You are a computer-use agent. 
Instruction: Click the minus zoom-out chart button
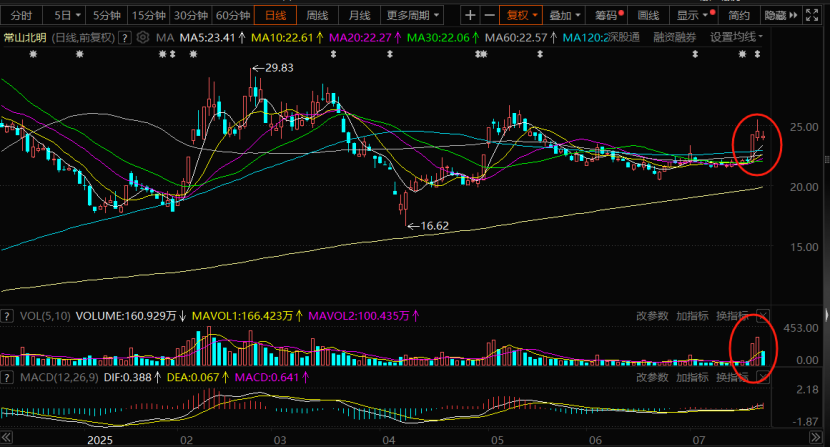point(490,15)
